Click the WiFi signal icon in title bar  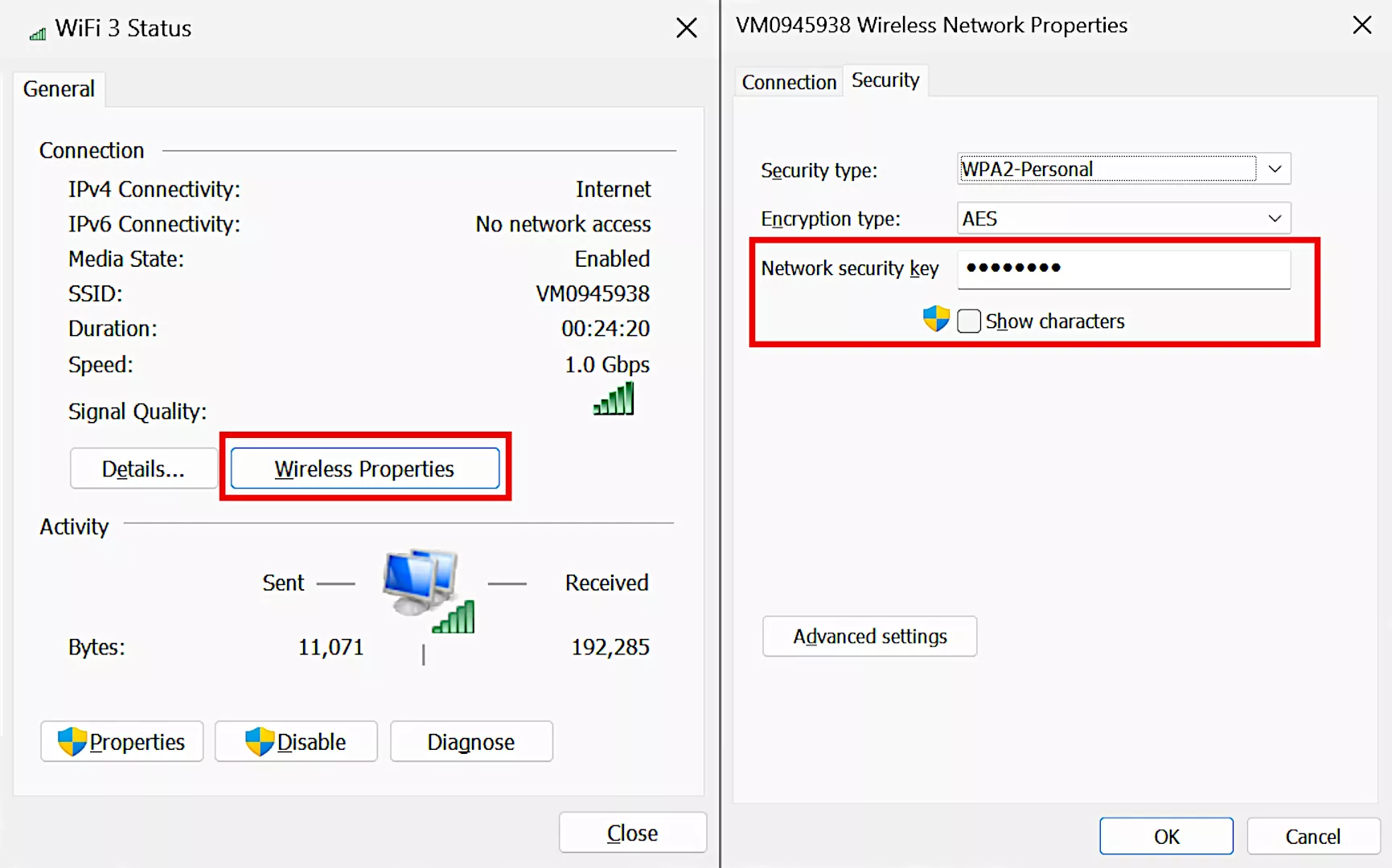point(38,33)
